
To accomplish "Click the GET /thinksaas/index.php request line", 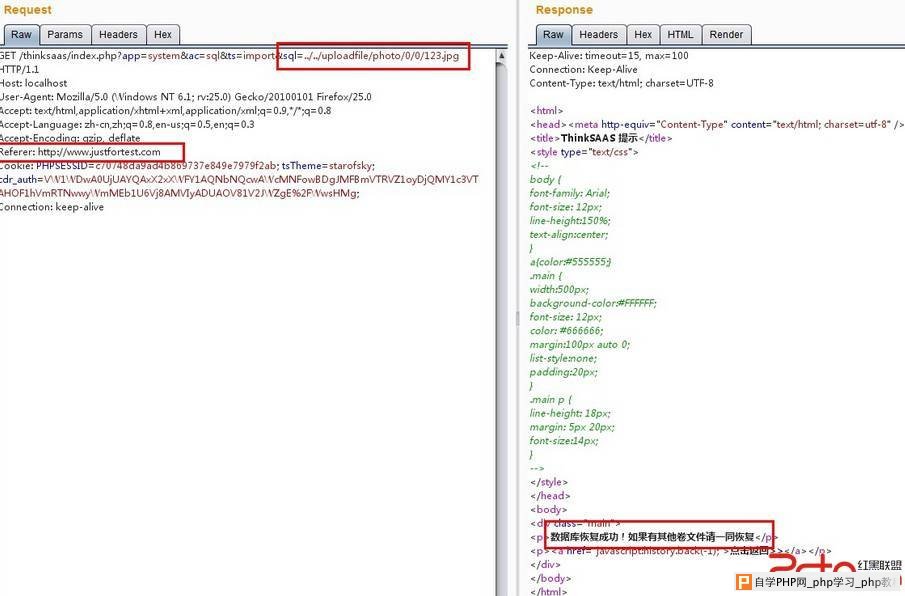I will (x=230, y=56).
